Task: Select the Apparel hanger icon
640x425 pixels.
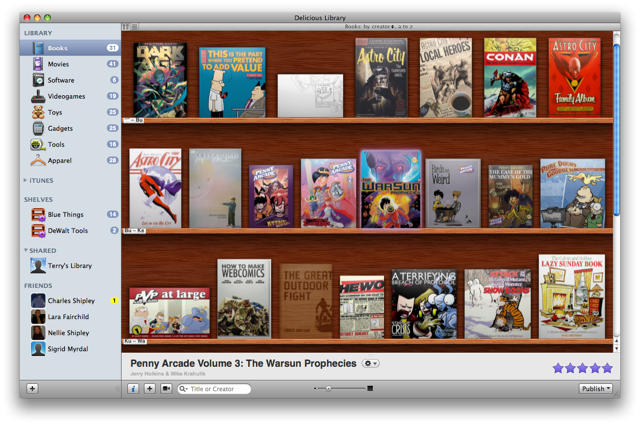Action: click(x=38, y=161)
